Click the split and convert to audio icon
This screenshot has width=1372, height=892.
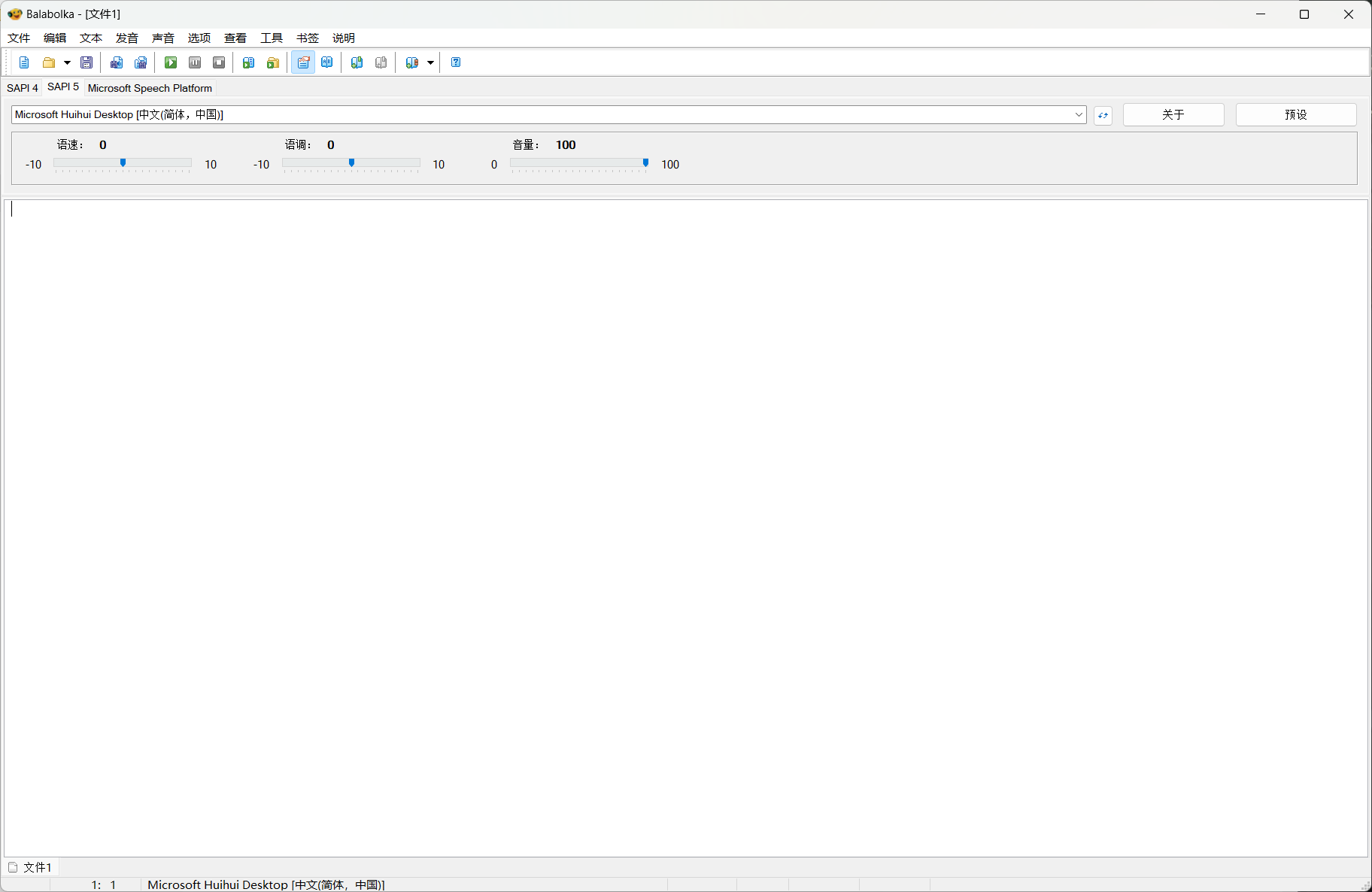pos(141,62)
